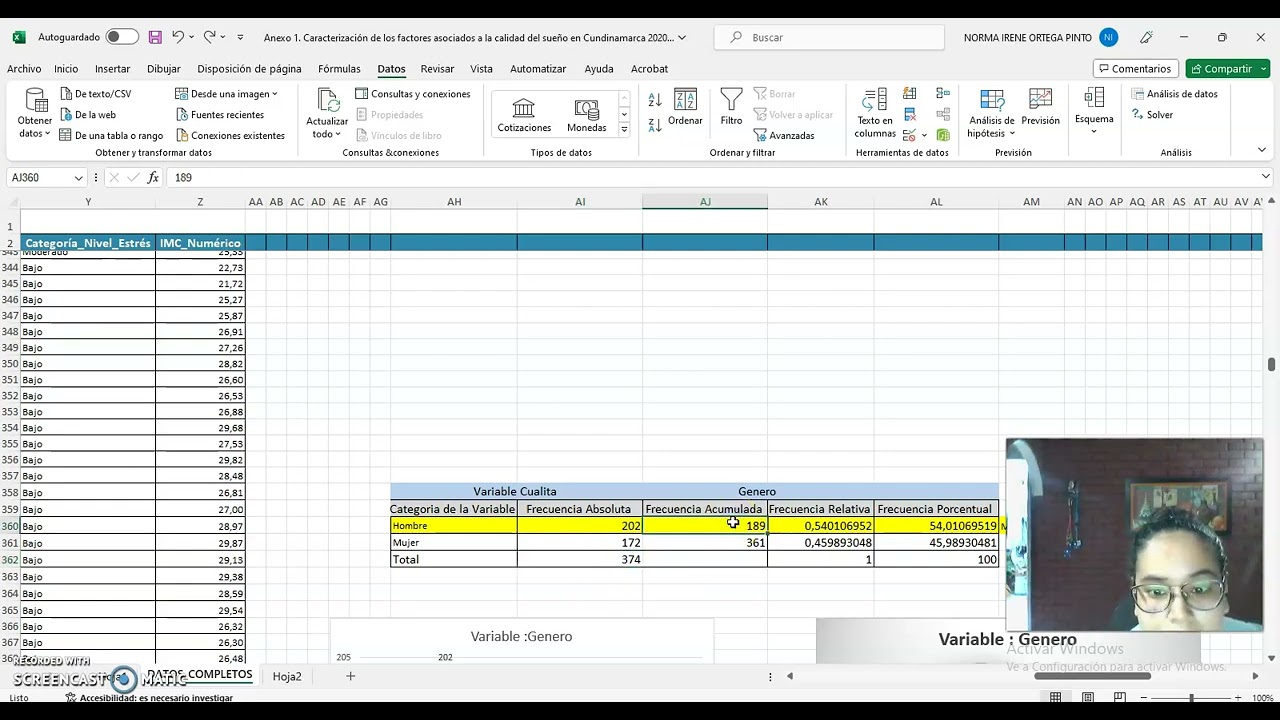Screen dimensions: 1280x720
Task: Switch to the Revisar tab
Action: point(437,69)
